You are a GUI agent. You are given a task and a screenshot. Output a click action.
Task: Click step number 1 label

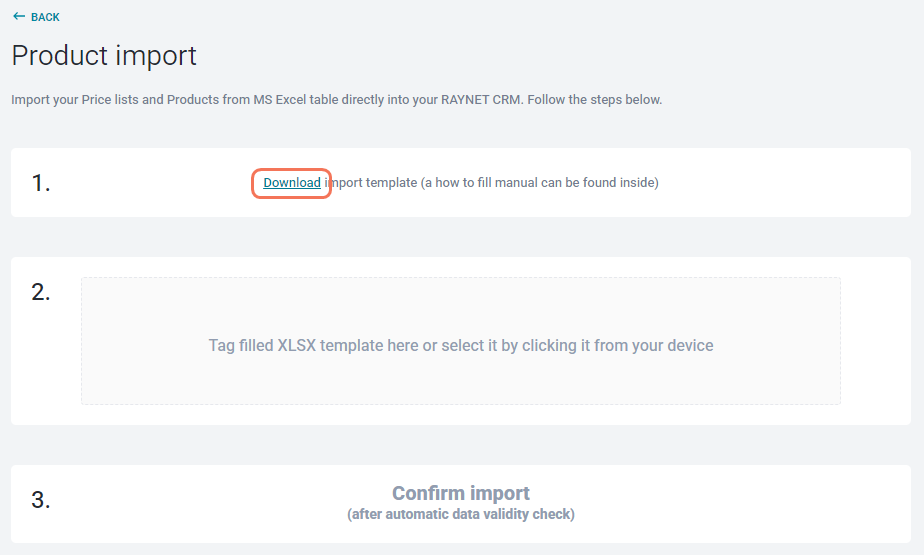pyautogui.click(x=41, y=183)
